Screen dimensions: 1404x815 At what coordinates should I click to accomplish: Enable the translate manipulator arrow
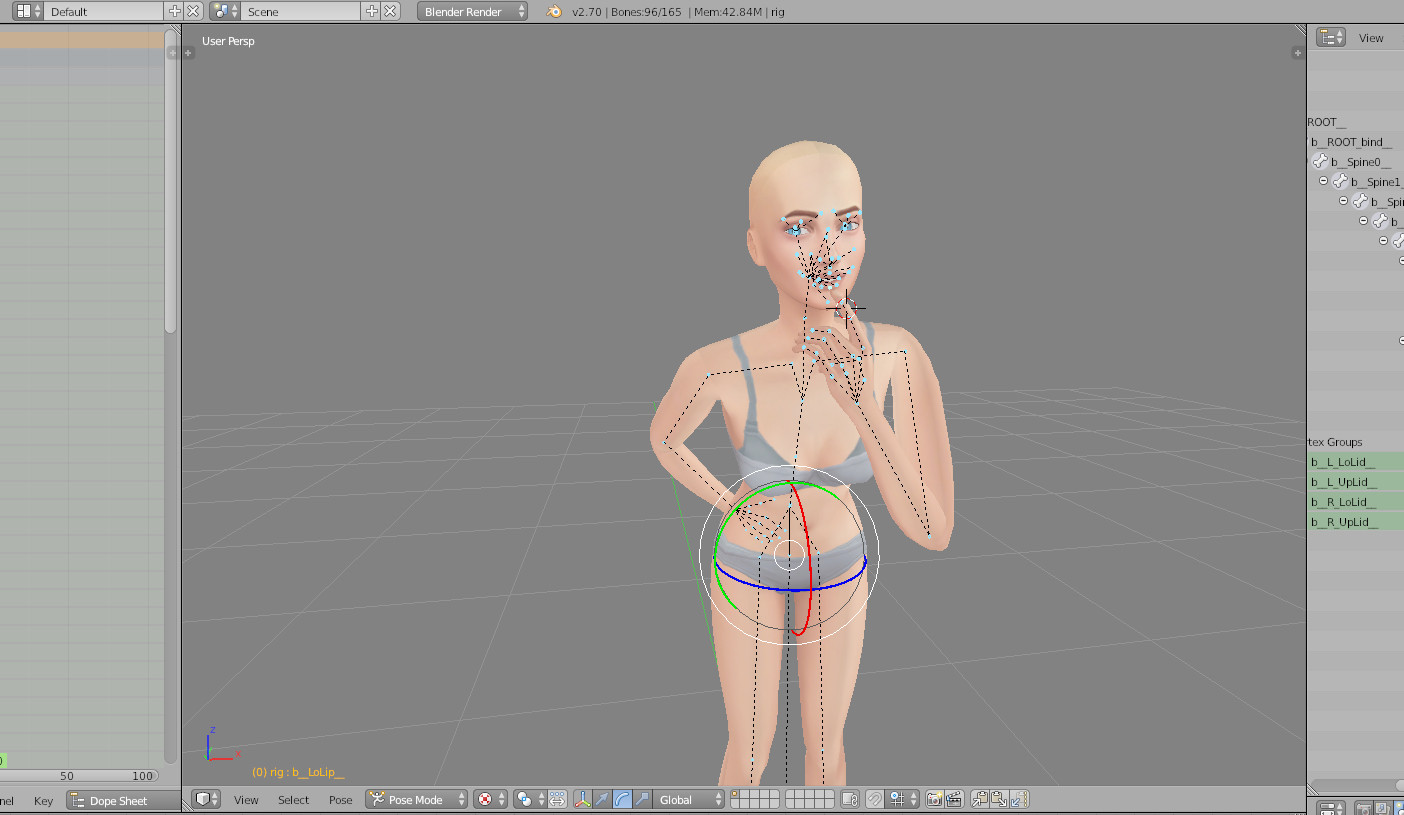[x=602, y=799]
